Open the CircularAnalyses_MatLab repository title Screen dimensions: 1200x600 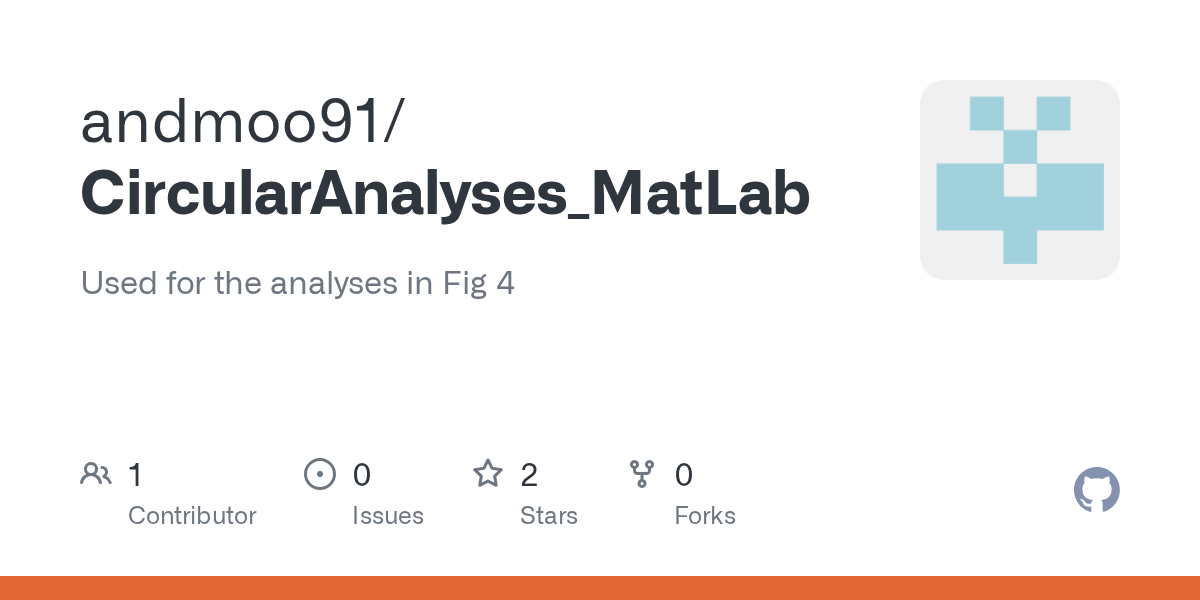[x=445, y=195]
